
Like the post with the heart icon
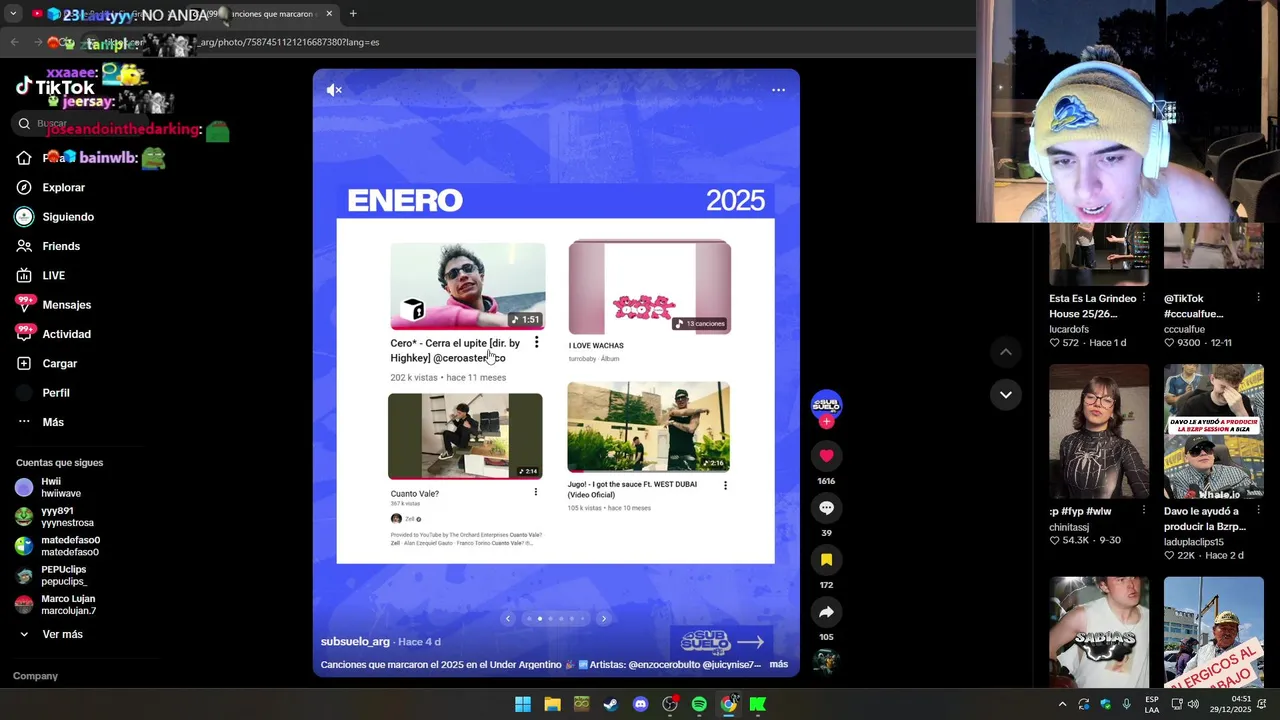click(826, 456)
